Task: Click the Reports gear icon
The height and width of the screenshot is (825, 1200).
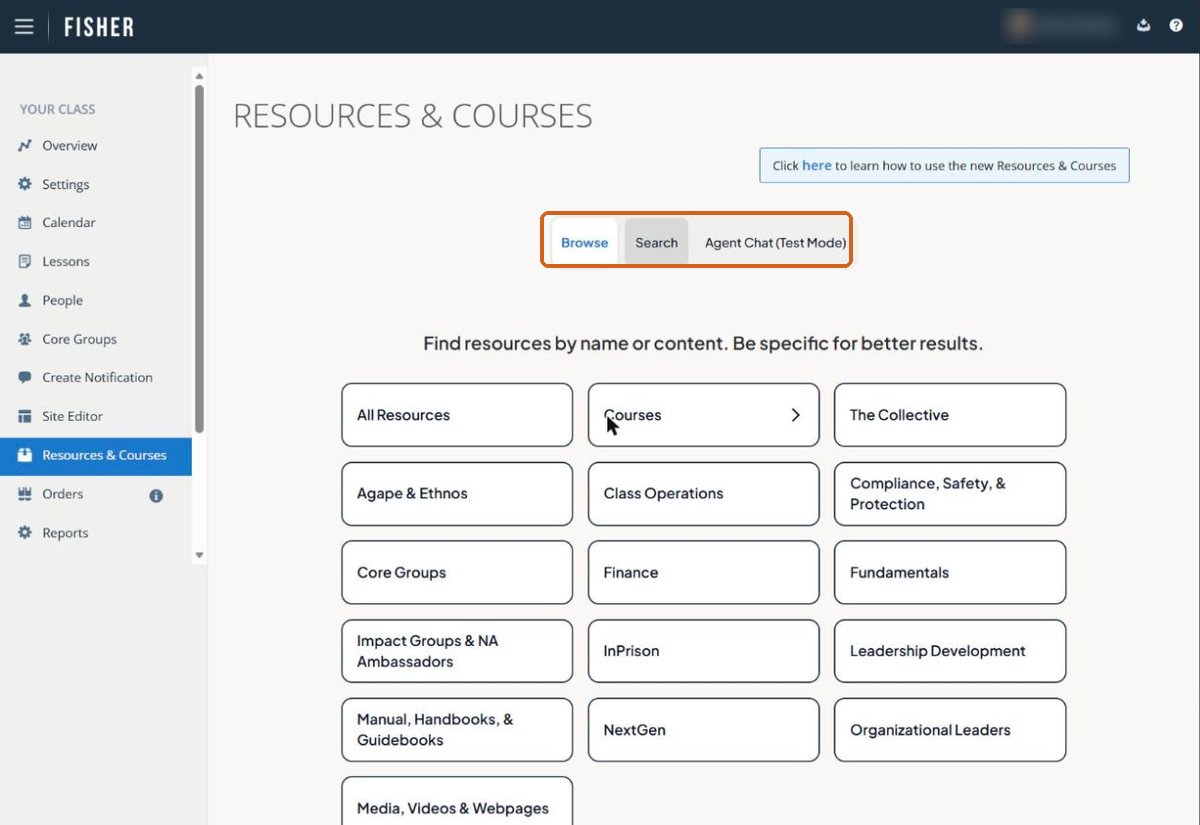Action: point(25,533)
